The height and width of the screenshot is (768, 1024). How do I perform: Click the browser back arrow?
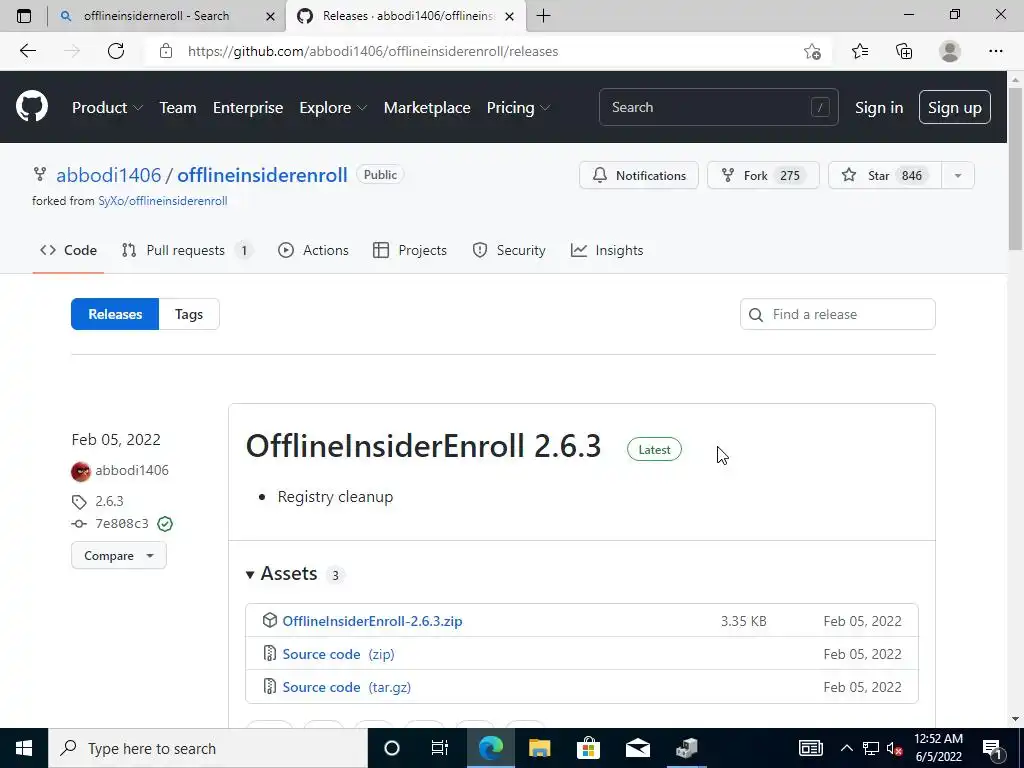point(27,51)
